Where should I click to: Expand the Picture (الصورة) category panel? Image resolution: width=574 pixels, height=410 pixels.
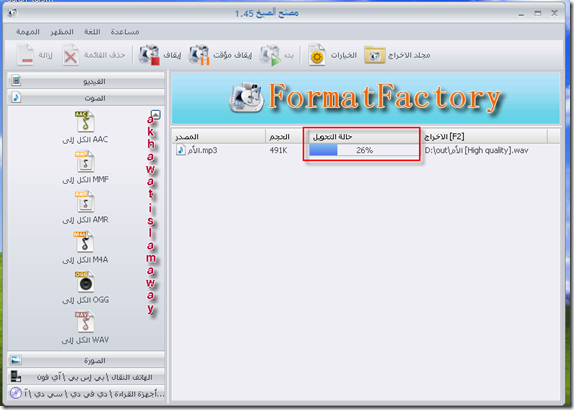tap(86, 360)
